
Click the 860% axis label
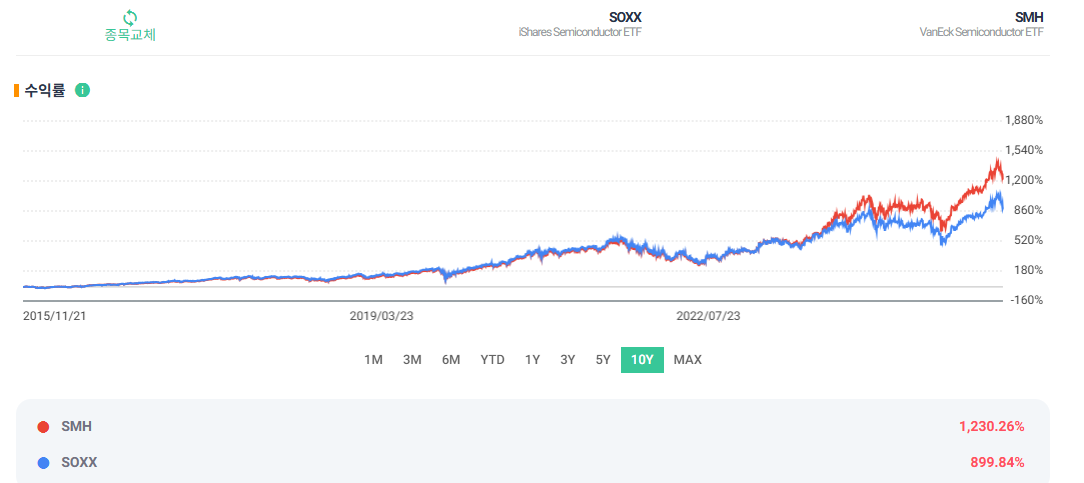1028,210
